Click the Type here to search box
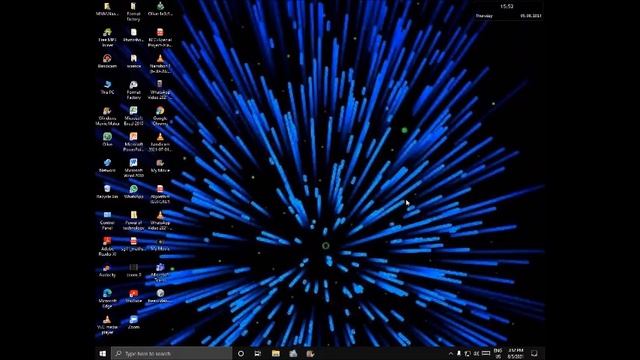This screenshot has width=640, height=360. 171,353
